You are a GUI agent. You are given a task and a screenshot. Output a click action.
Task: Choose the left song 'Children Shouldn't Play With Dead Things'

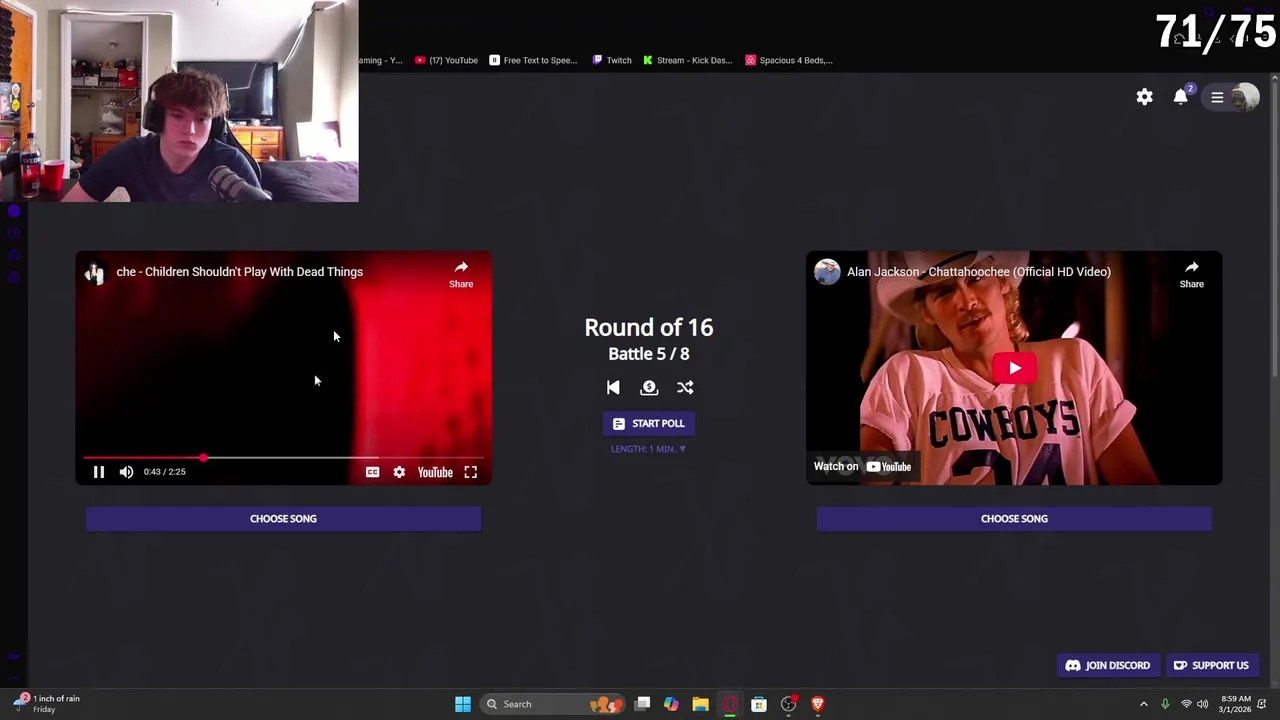coord(283,518)
